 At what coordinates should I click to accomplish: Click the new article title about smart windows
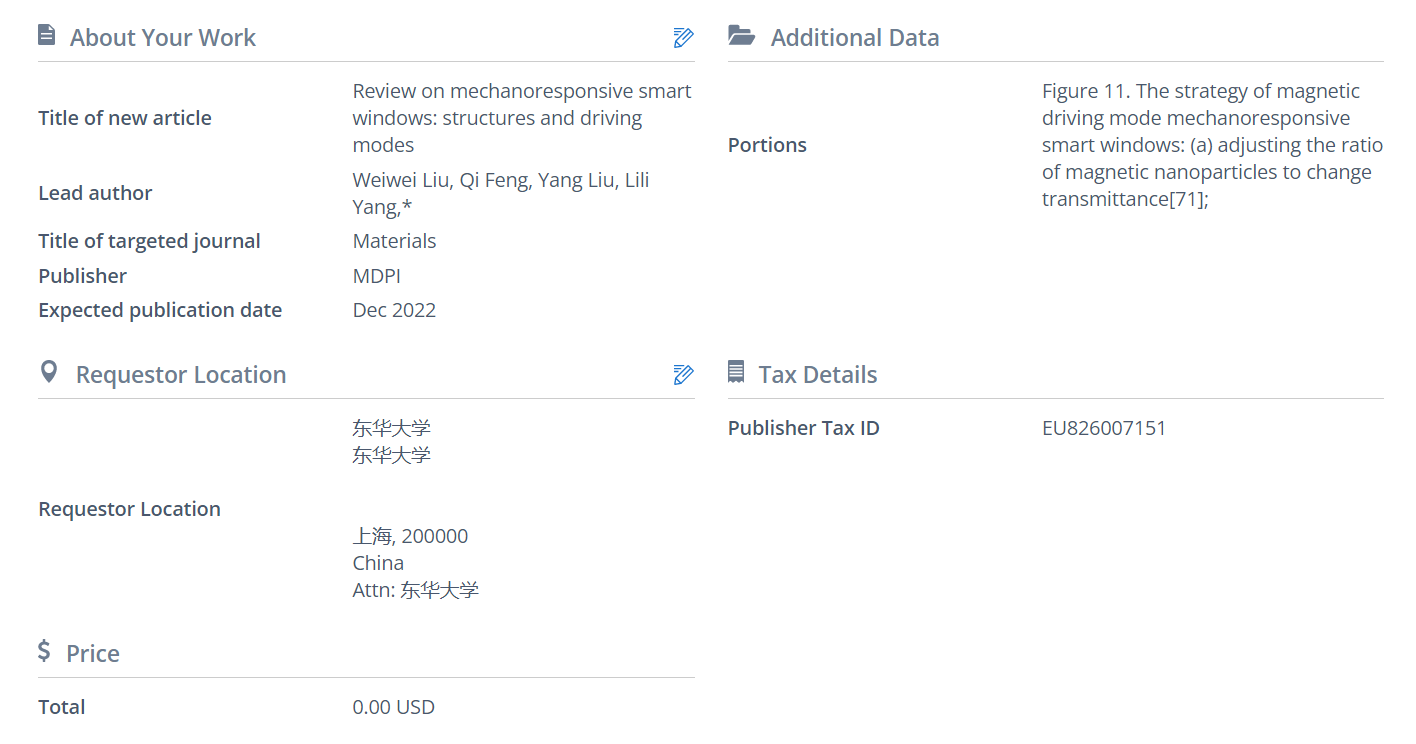click(521, 118)
